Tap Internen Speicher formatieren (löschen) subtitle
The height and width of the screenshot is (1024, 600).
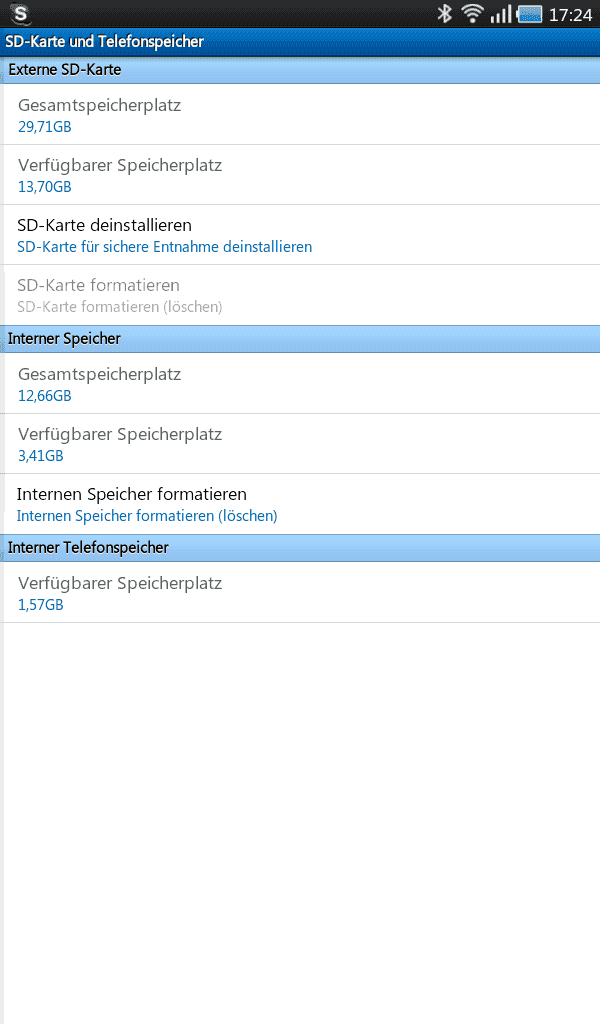[x=147, y=516]
